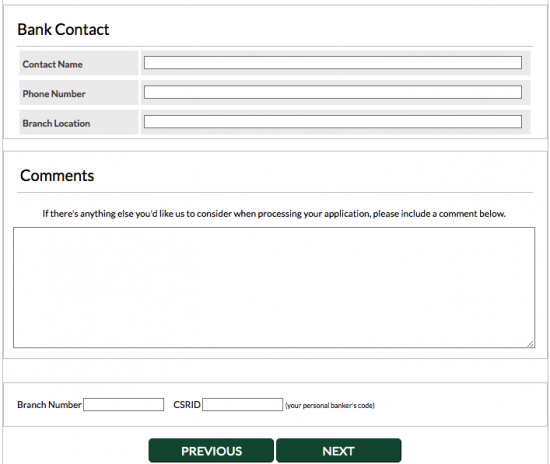Click inside the Comments text area

pyautogui.click(x=274, y=287)
